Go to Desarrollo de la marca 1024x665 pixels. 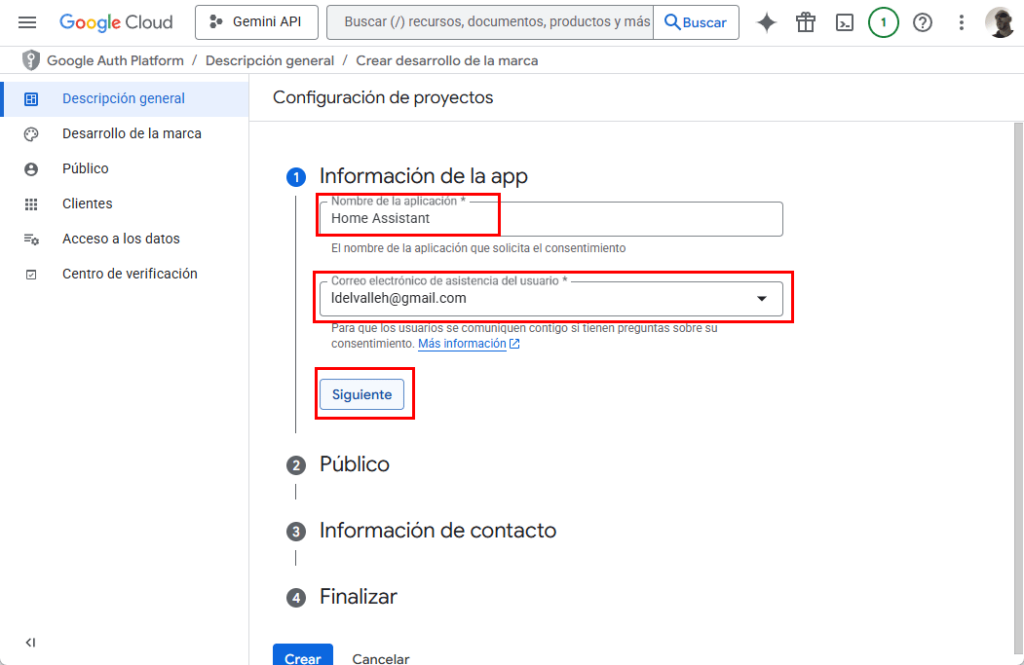131,133
